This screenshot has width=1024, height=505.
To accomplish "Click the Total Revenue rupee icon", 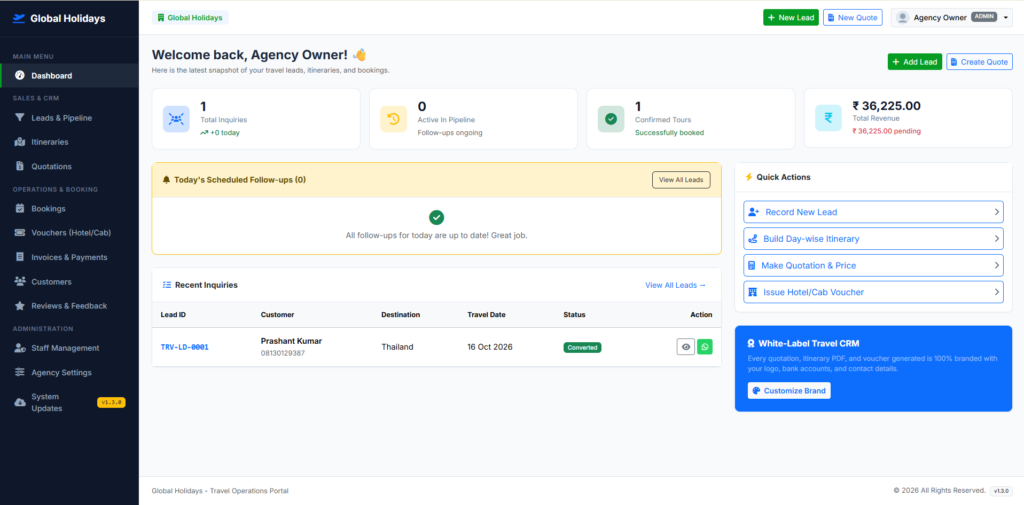I will [x=829, y=118].
